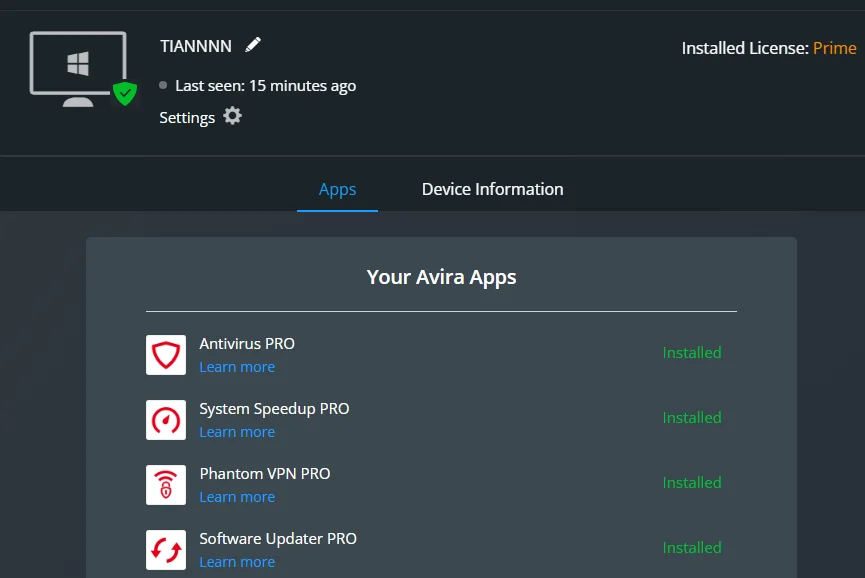Click the Software Updater PRO title
This screenshot has width=865, height=578.
(278, 539)
